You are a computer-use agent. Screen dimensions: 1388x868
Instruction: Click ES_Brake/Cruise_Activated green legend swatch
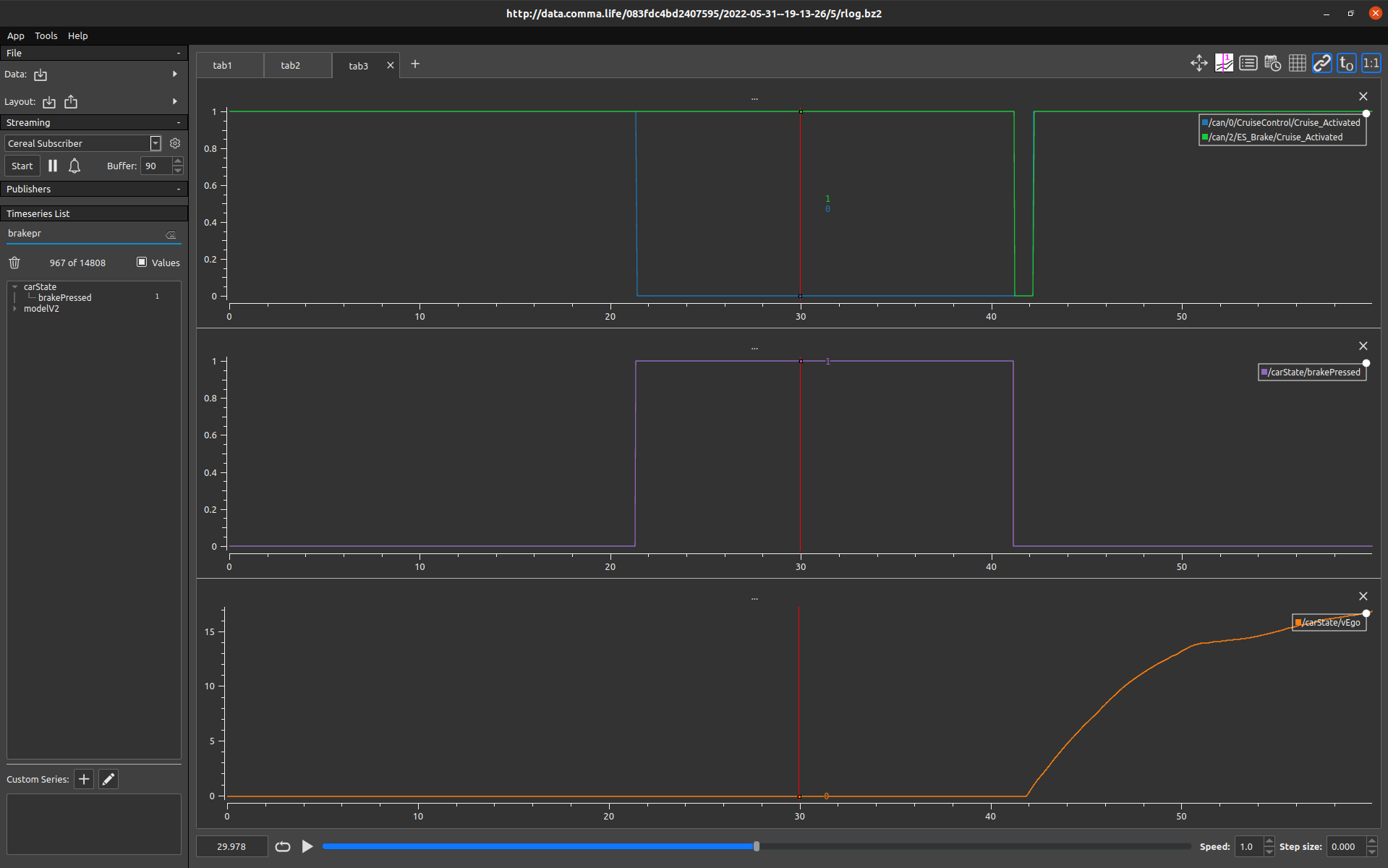coord(1205,137)
